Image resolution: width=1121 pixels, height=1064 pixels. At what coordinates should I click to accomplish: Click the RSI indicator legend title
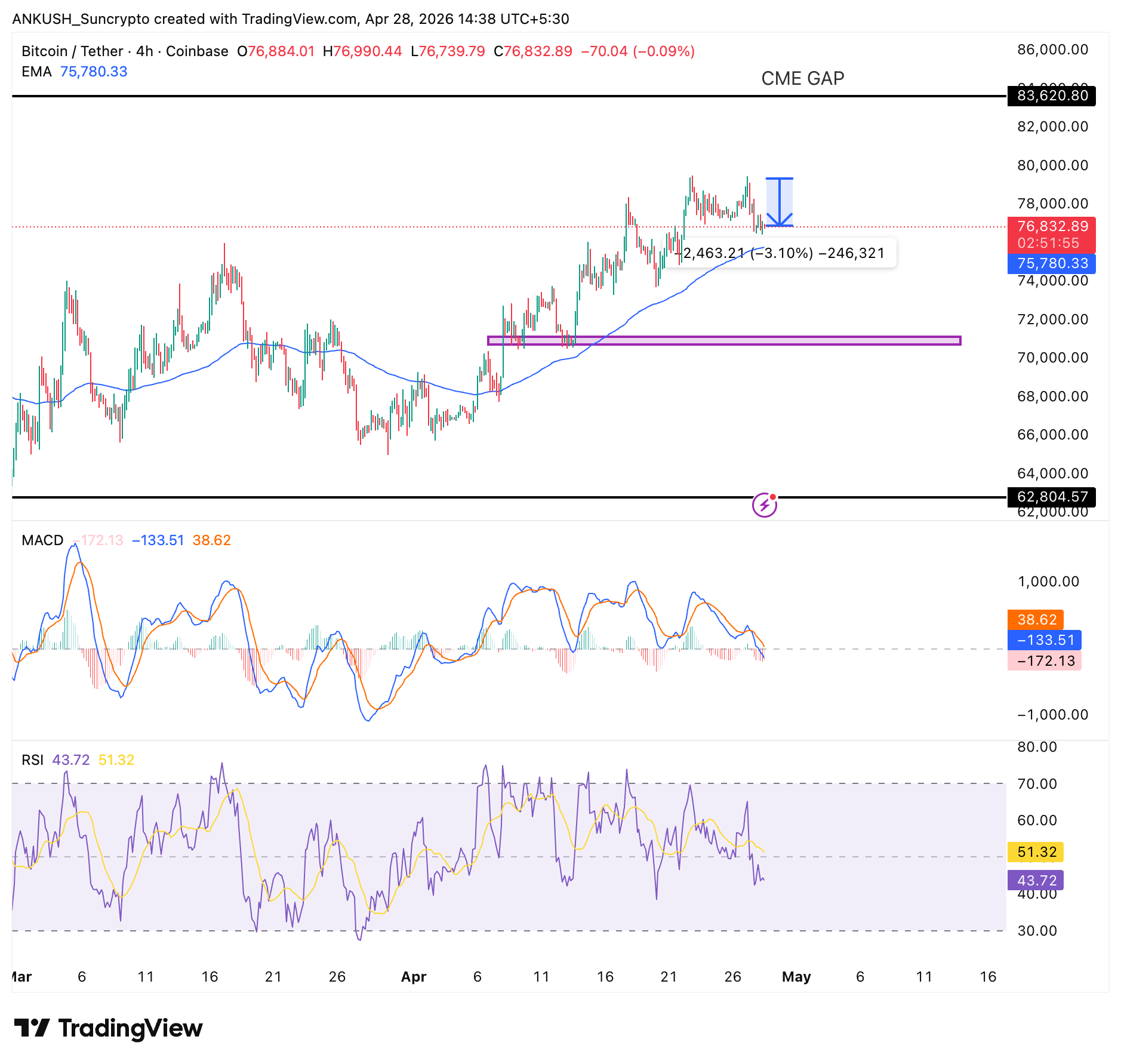(x=32, y=760)
